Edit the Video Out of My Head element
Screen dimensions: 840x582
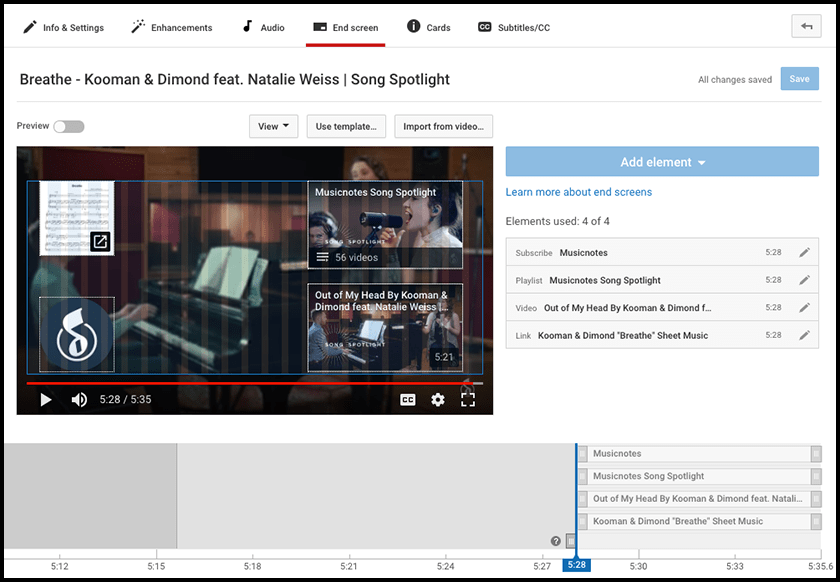point(804,308)
